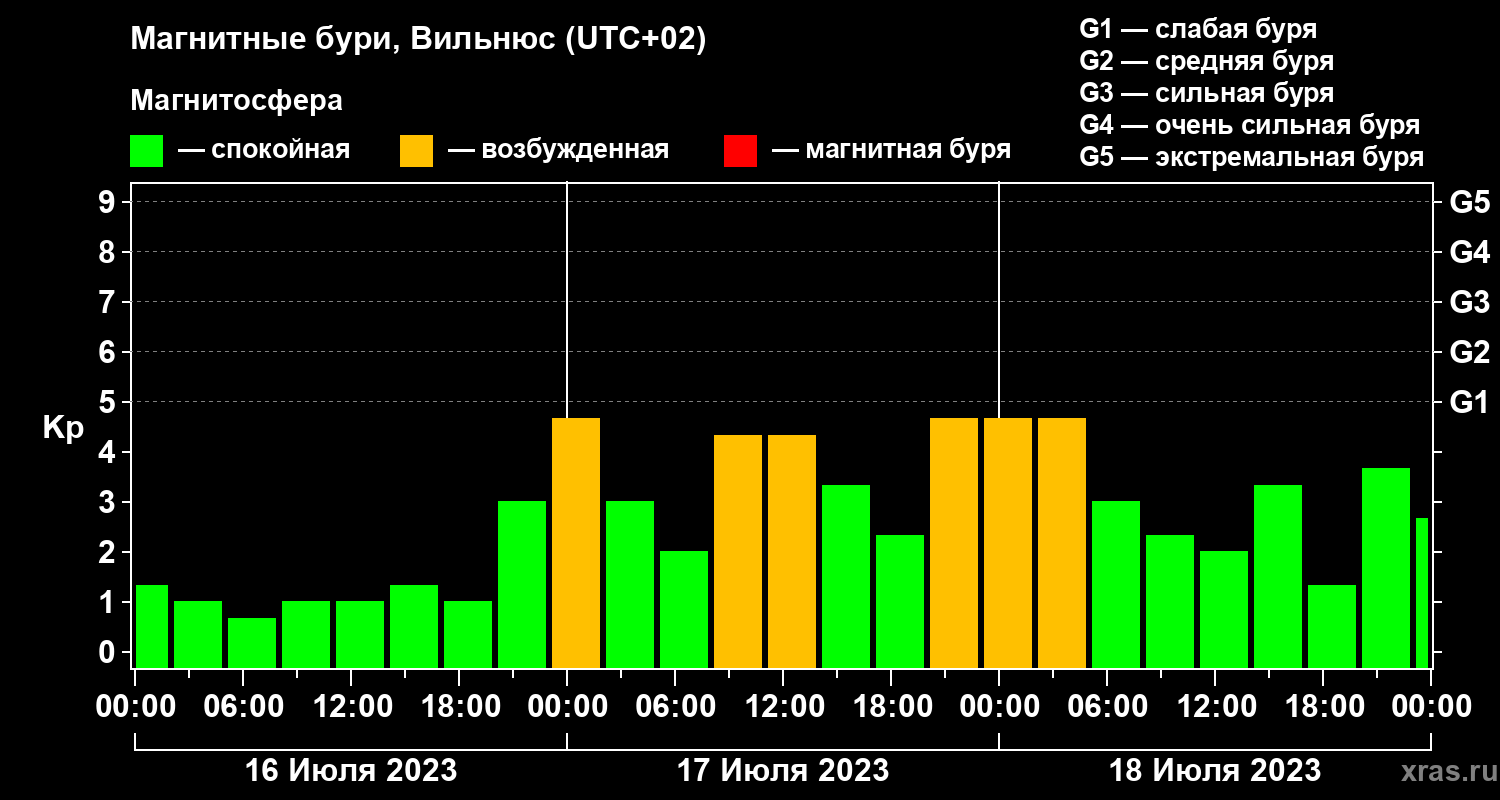The width and height of the screenshot is (1500, 800).
Task: Click the 'G3 — сильная буря' description
Action: pos(1207,93)
